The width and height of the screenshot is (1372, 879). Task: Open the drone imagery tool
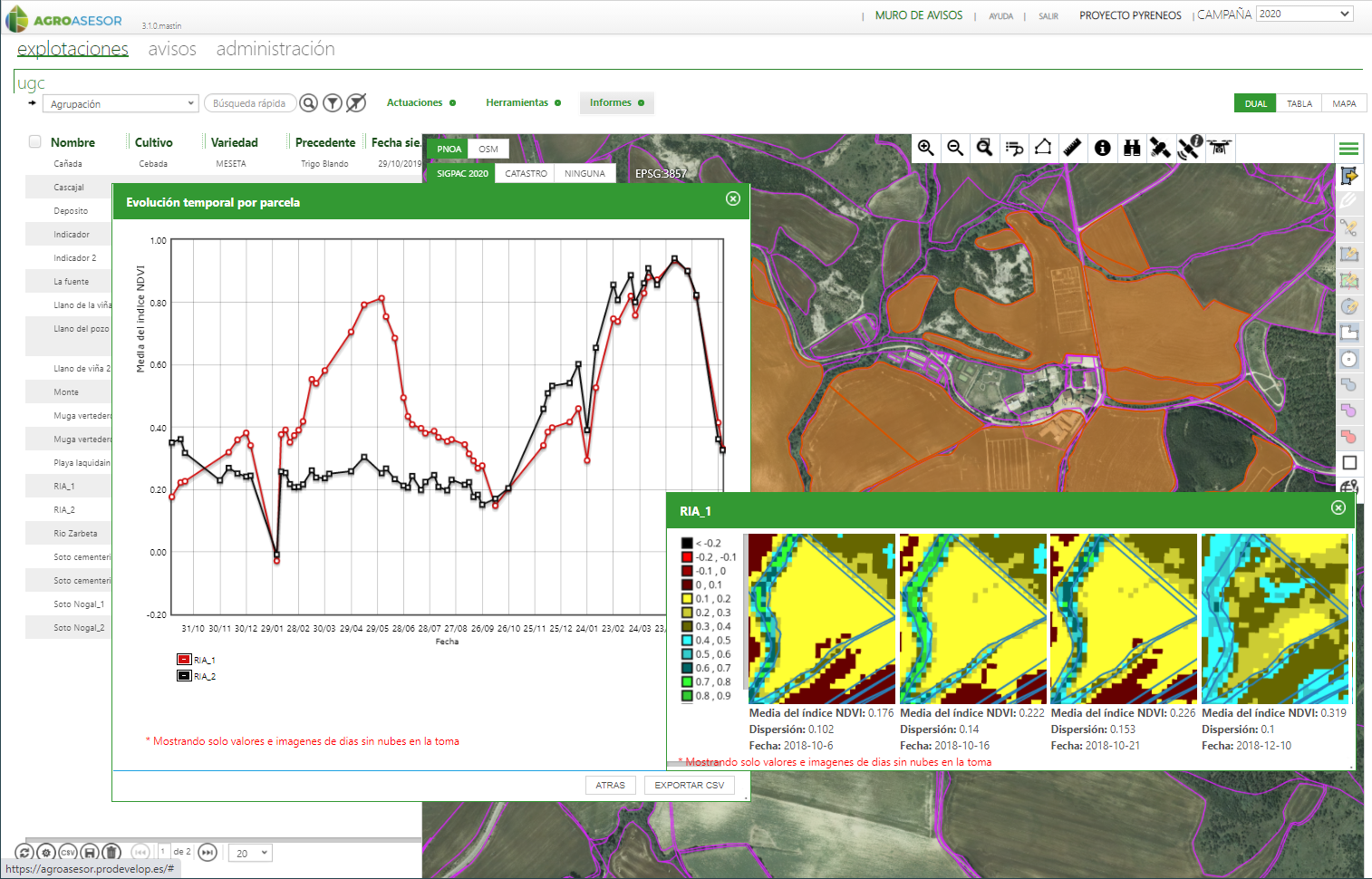coord(1220,147)
